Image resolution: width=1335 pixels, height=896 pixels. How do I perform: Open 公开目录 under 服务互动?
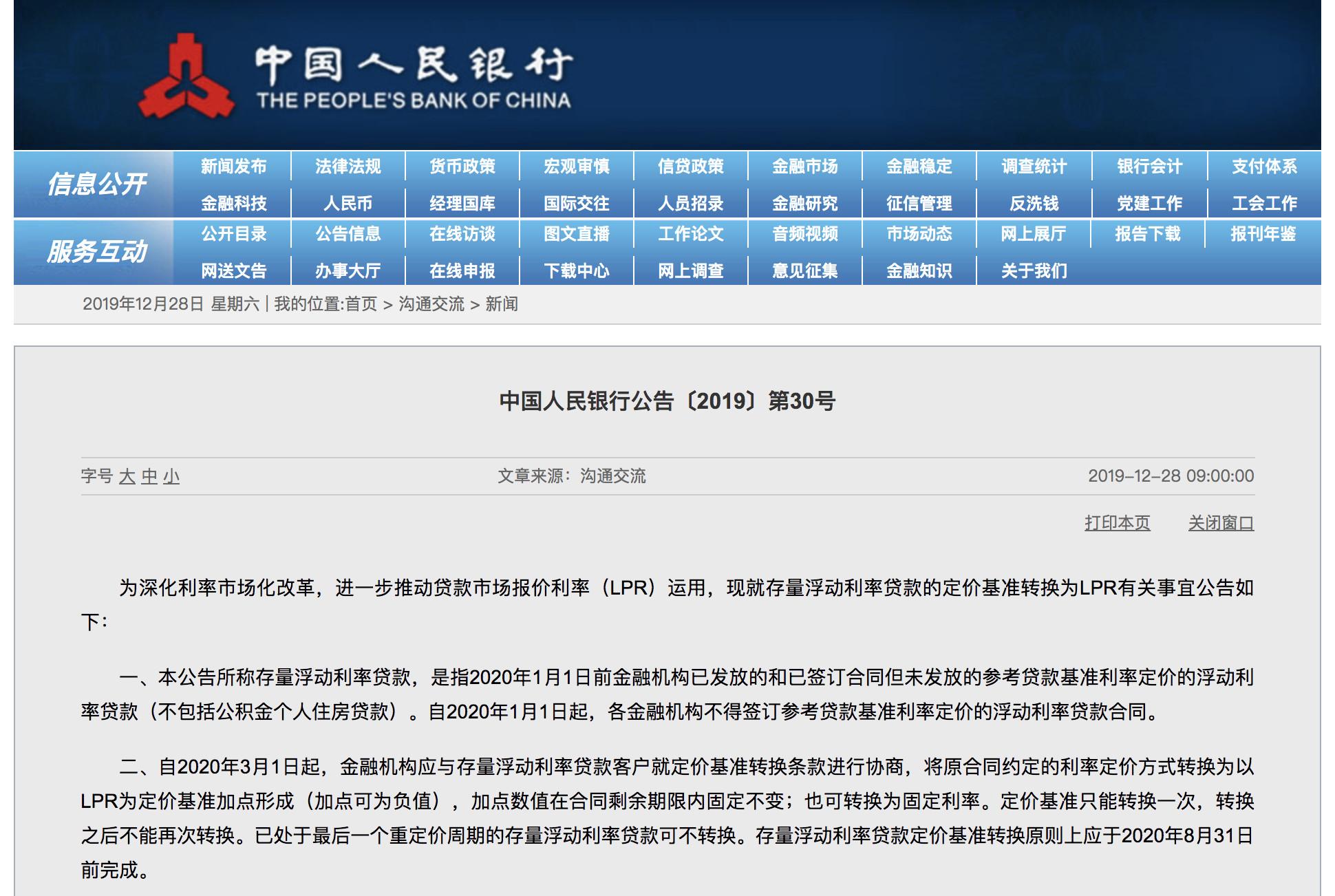tap(233, 234)
